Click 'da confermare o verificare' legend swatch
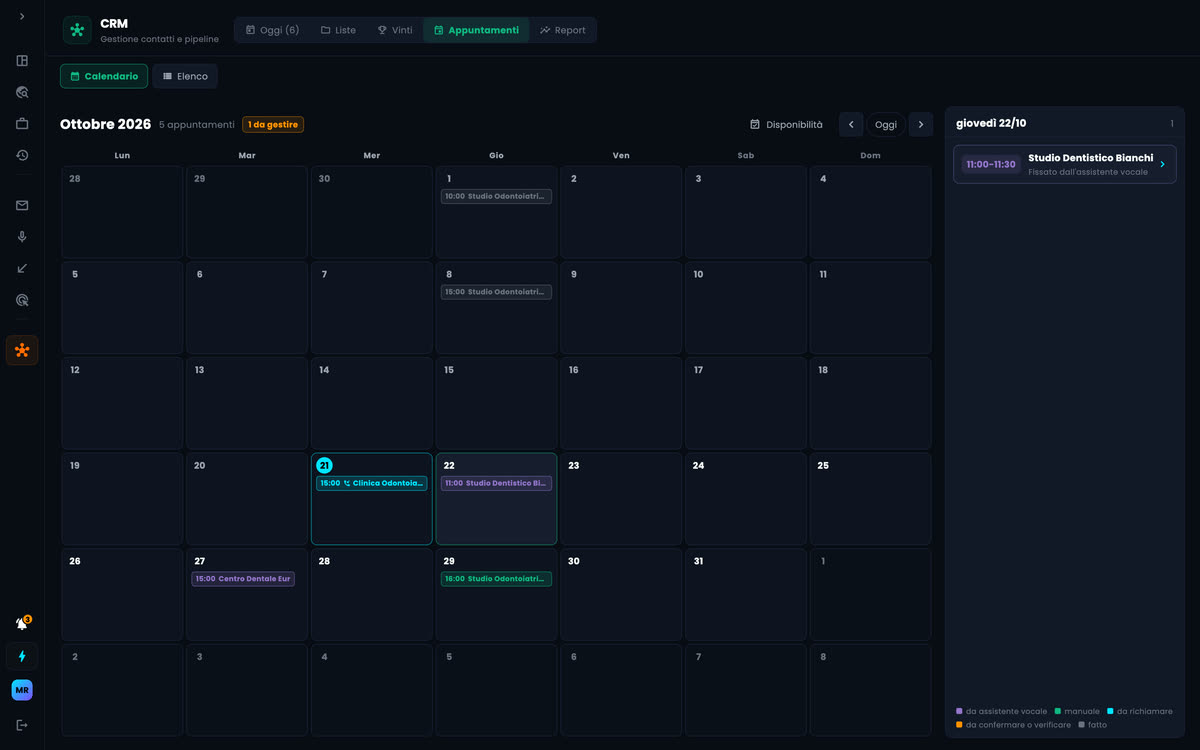Viewport: 1200px width, 750px height. coord(959,725)
